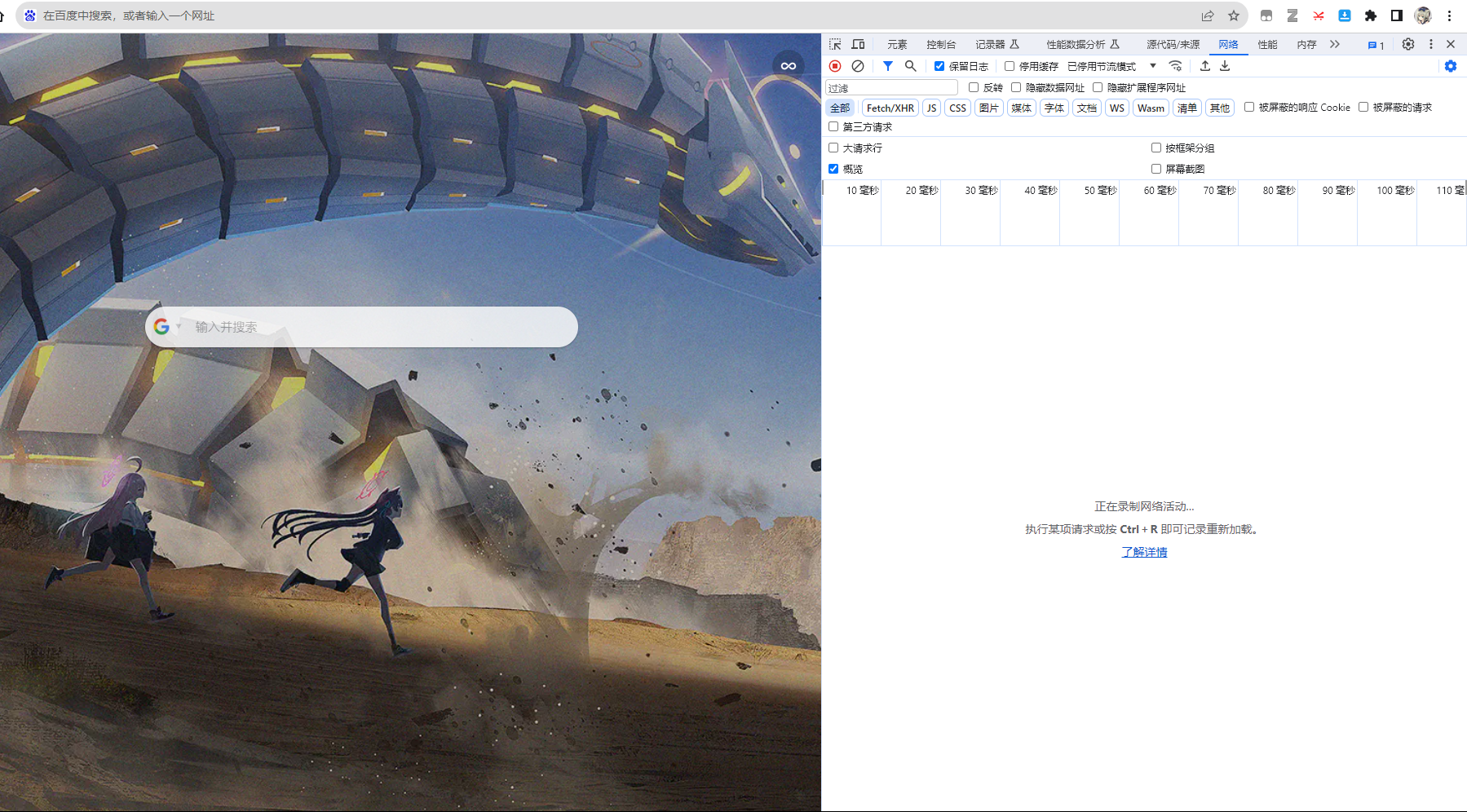
Task: Open the 记录器 tab
Action: pyautogui.click(x=997, y=44)
